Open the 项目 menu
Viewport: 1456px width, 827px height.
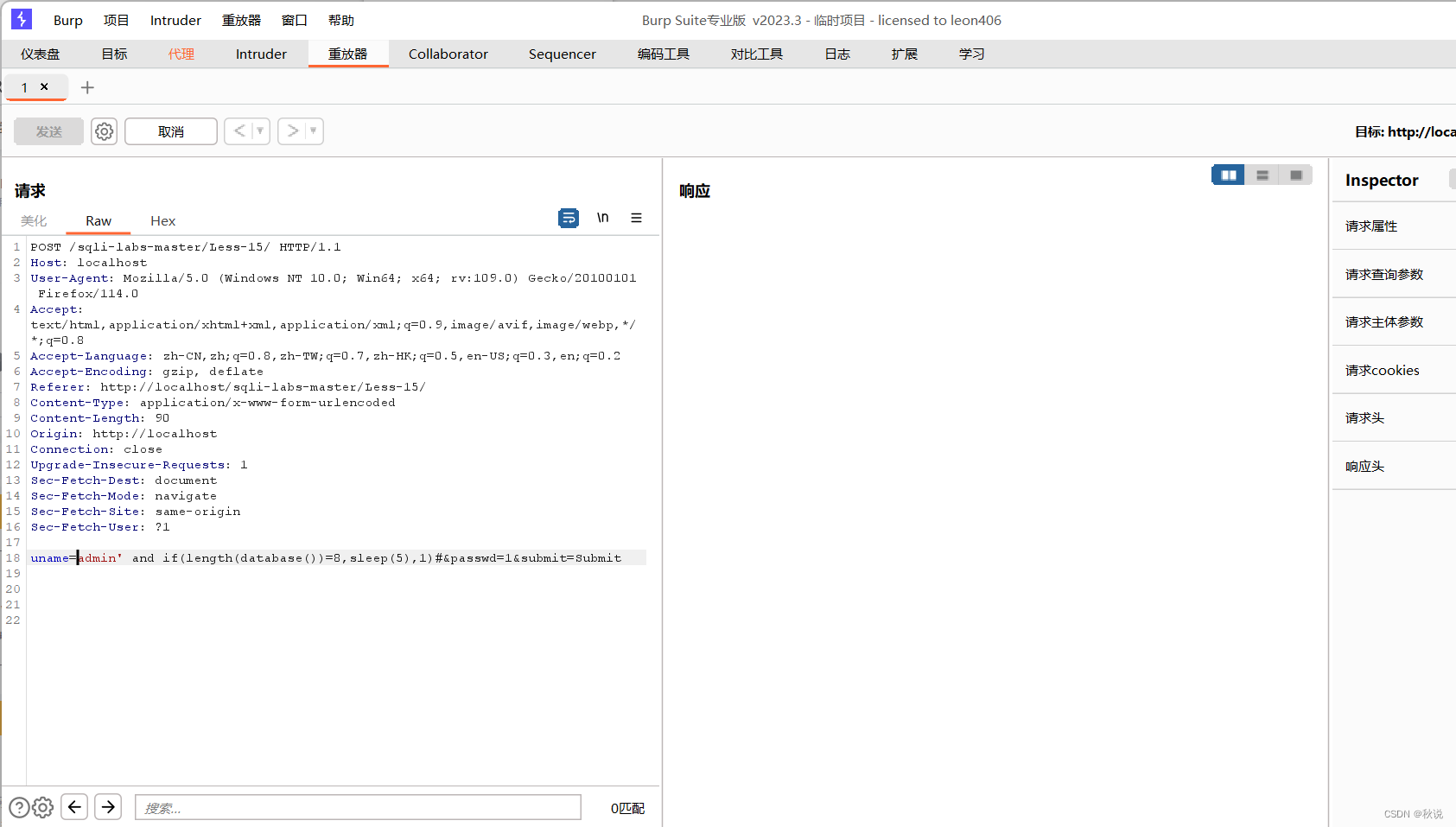116,20
